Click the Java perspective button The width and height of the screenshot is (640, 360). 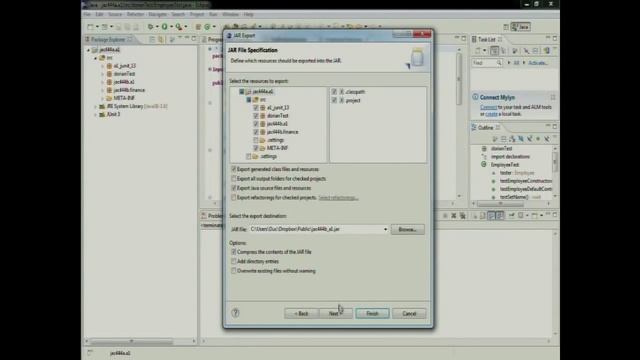point(521,27)
